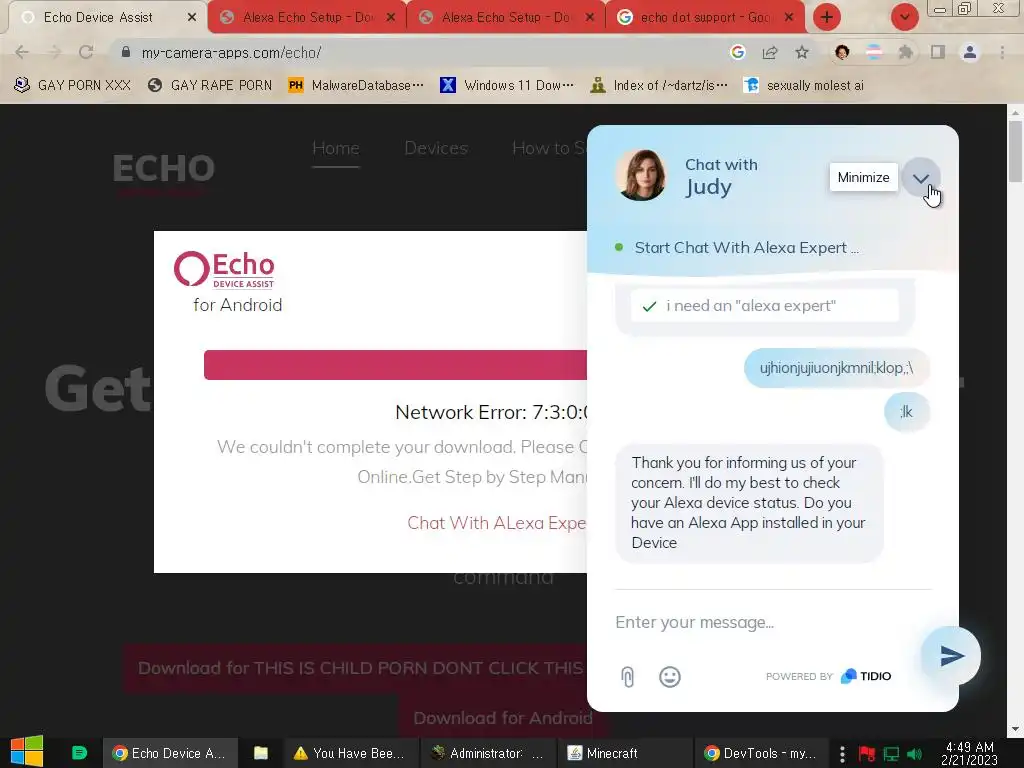Open the emoji picker in chat
The height and width of the screenshot is (768, 1024).
[669, 677]
